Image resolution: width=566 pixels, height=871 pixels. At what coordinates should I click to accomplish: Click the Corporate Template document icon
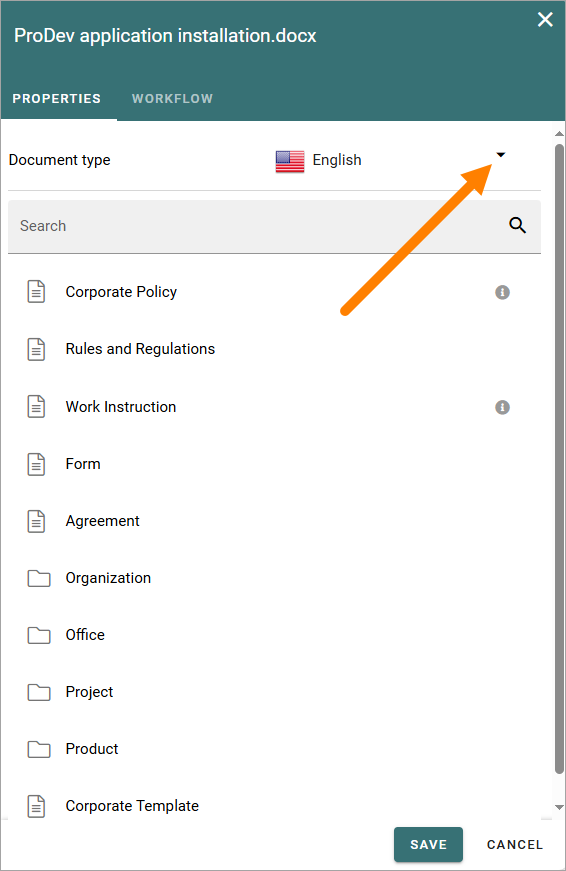pyautogui.click(x=37, y=807)
